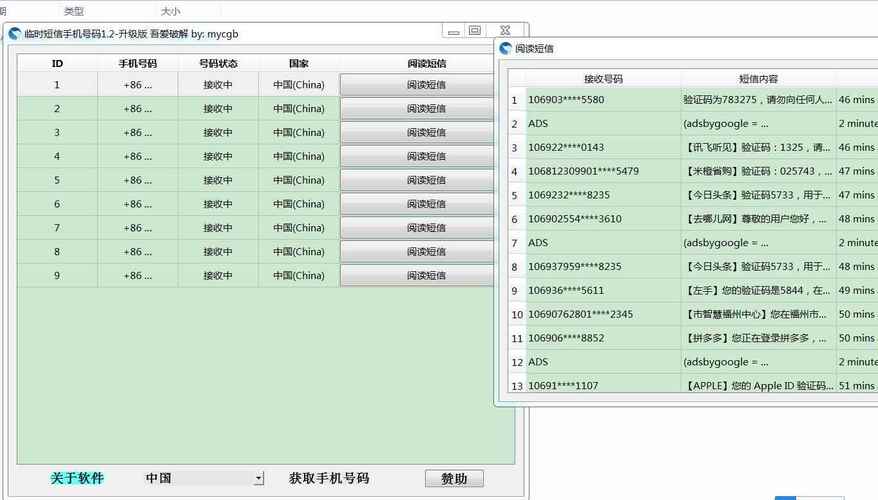
Task: Expand the 中国 country dropdown
Action: coord(259,478)
